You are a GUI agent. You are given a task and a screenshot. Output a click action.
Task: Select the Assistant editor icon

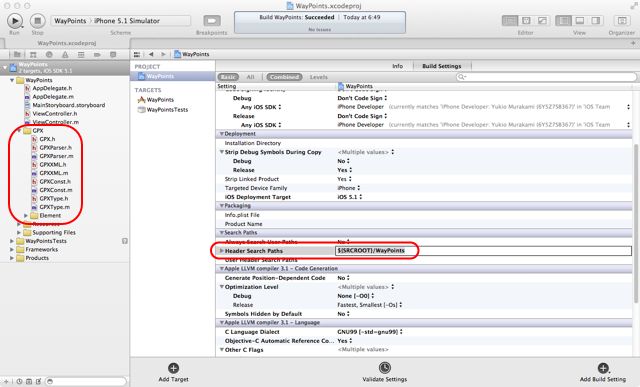(x=526, y=20)
